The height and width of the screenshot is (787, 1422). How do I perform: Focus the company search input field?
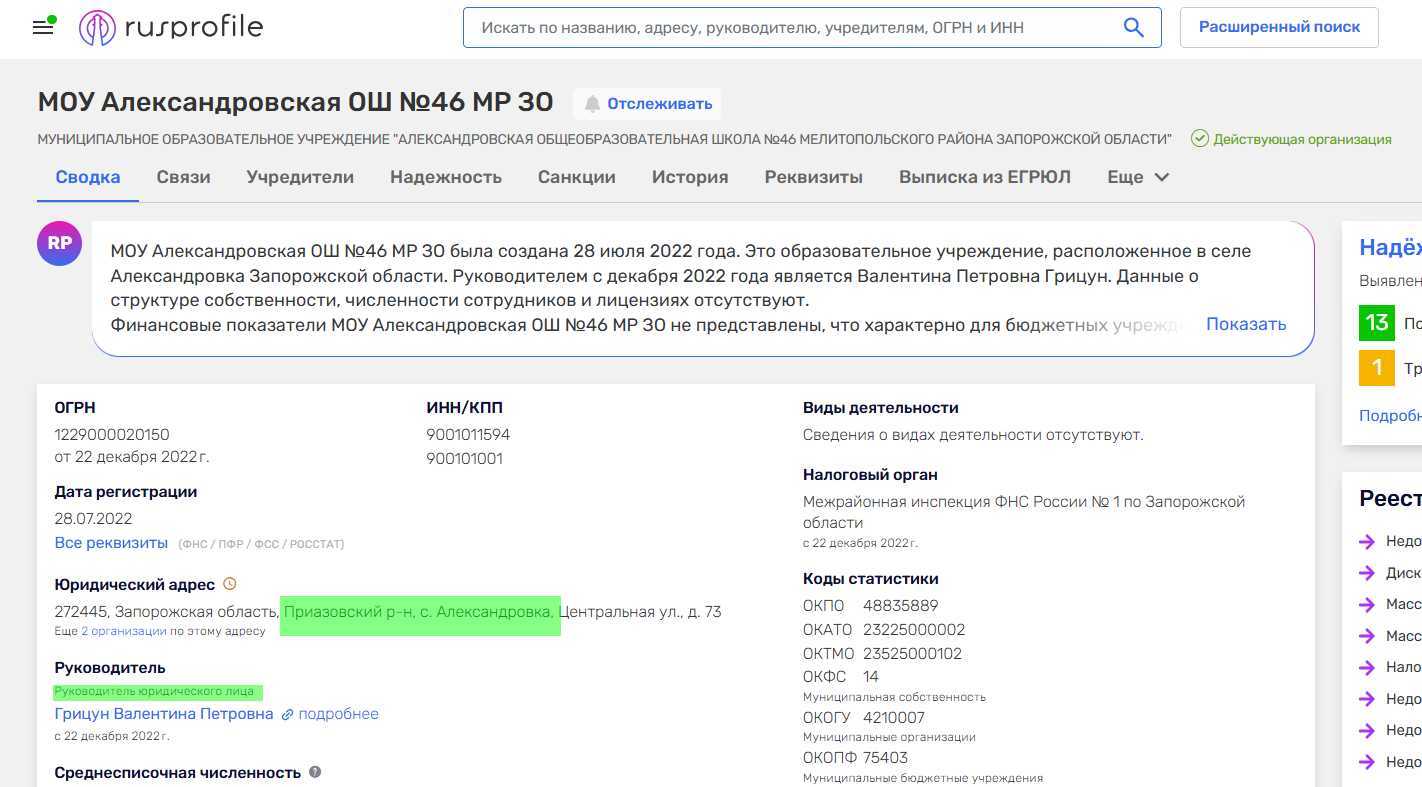click(790, 28)
